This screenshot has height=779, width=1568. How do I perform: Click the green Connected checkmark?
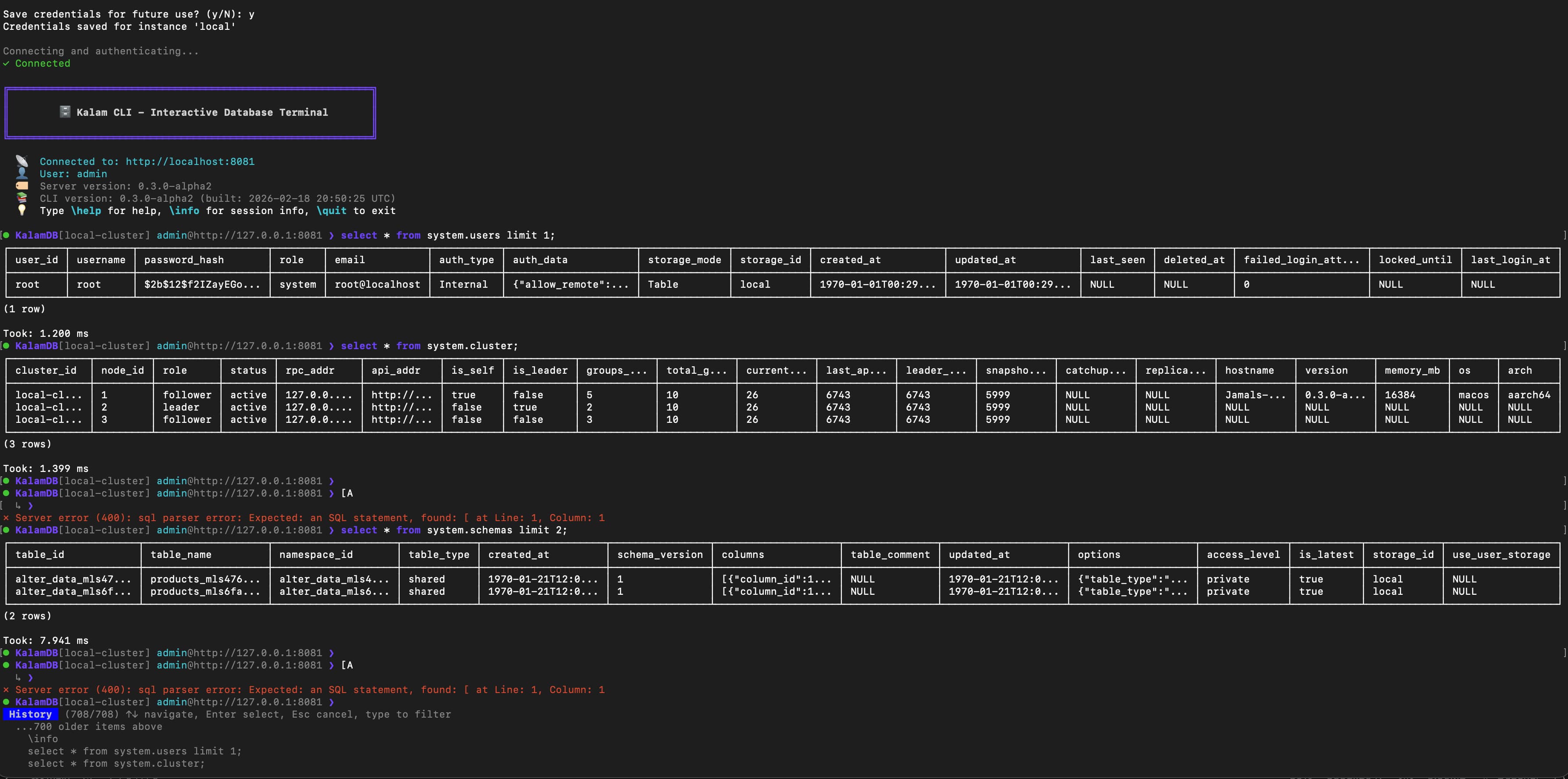click(x=5, y=63)
